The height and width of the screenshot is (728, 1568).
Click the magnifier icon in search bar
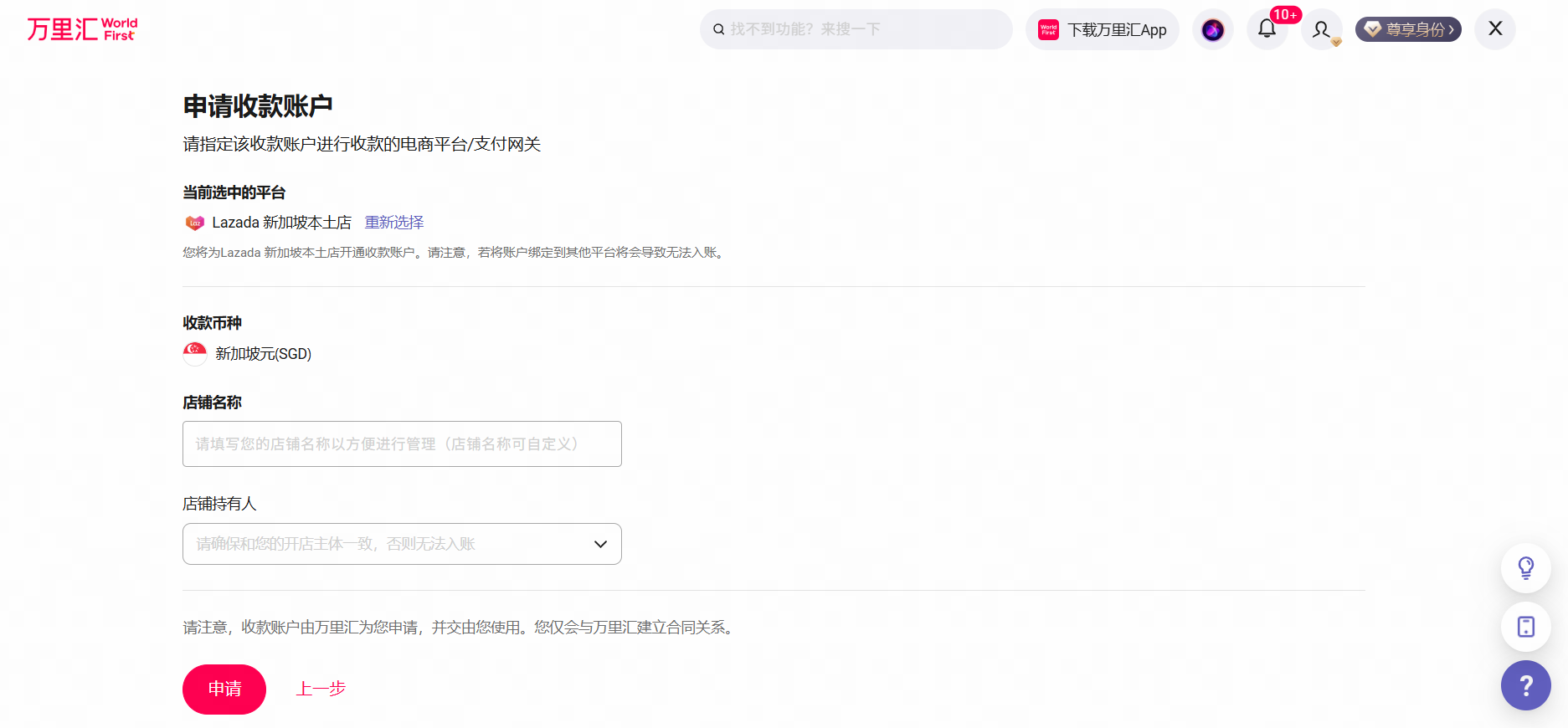click(718, 29)
